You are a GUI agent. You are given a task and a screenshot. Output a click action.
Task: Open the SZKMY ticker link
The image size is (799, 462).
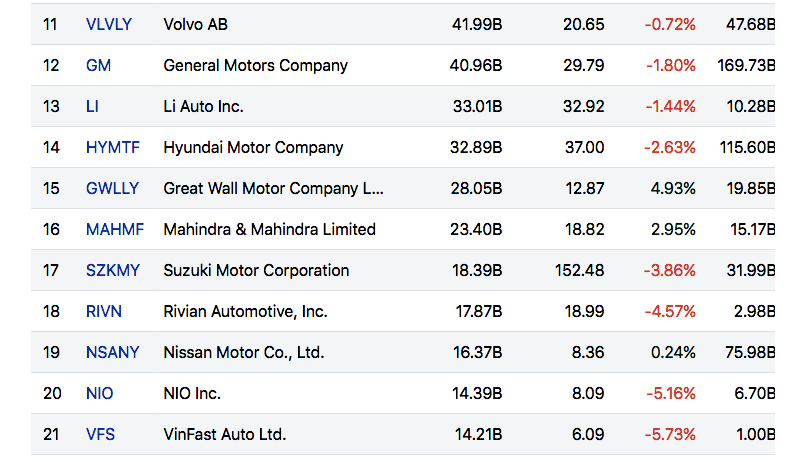point(113,270)
